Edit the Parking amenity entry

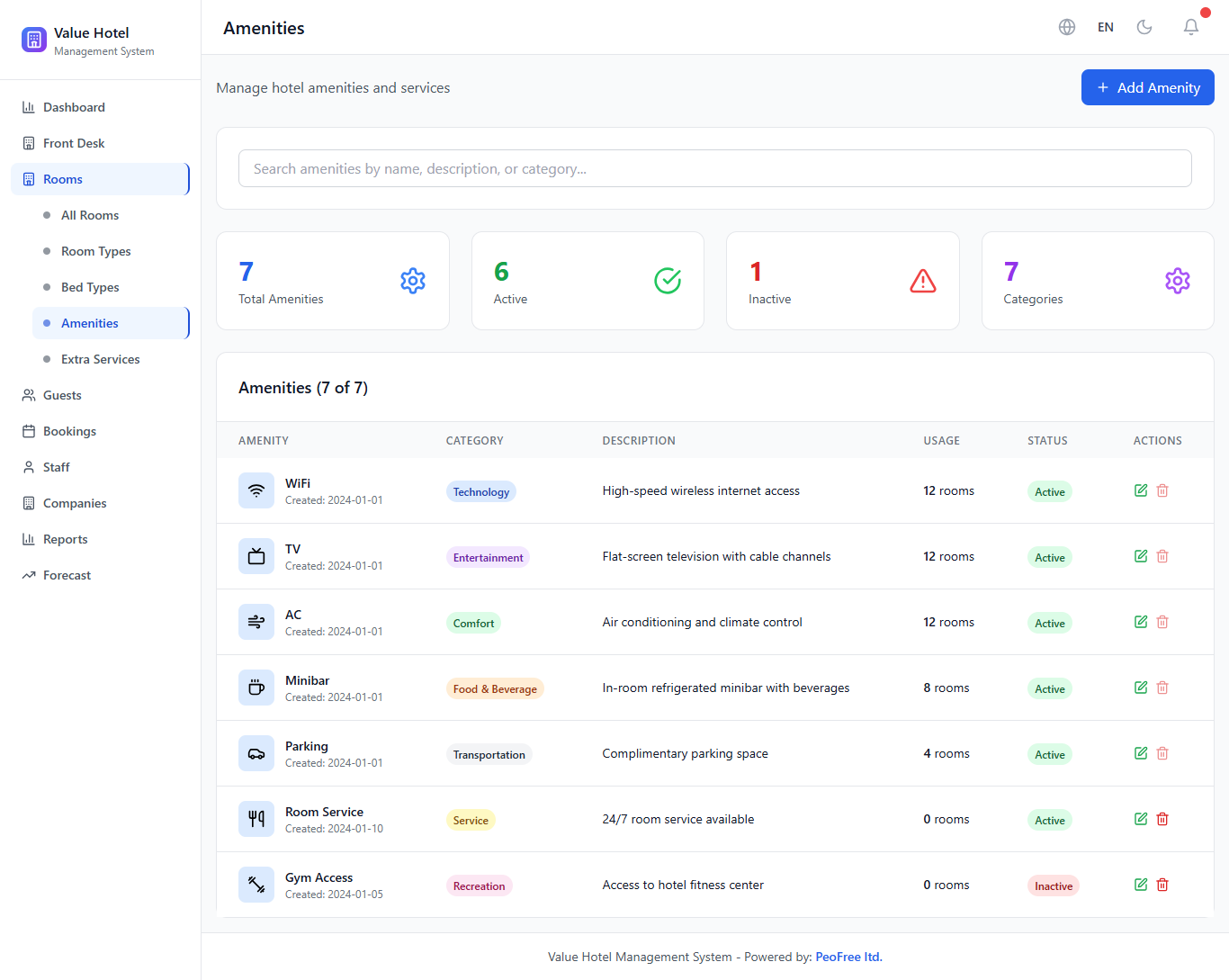[x=1141, y=753]
